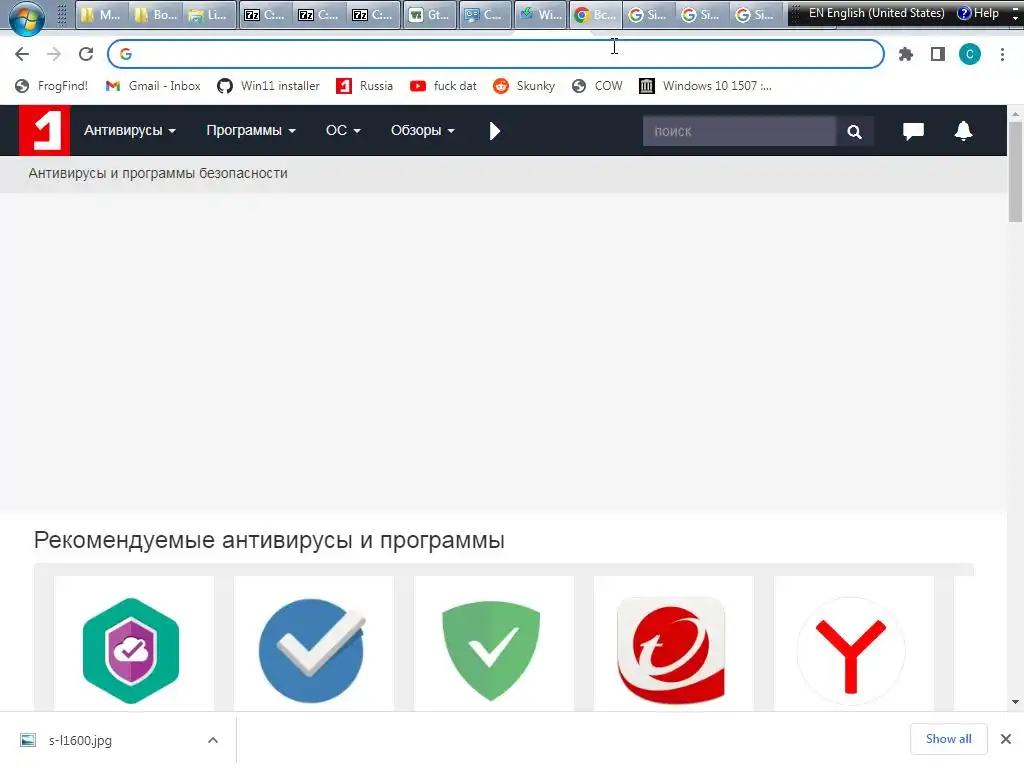
Task: Expand the Обзоры menu
Action: [423, 131]
